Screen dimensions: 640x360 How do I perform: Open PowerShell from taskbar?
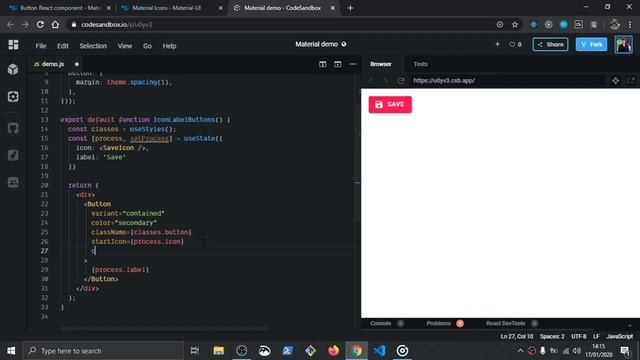(287, 351)
